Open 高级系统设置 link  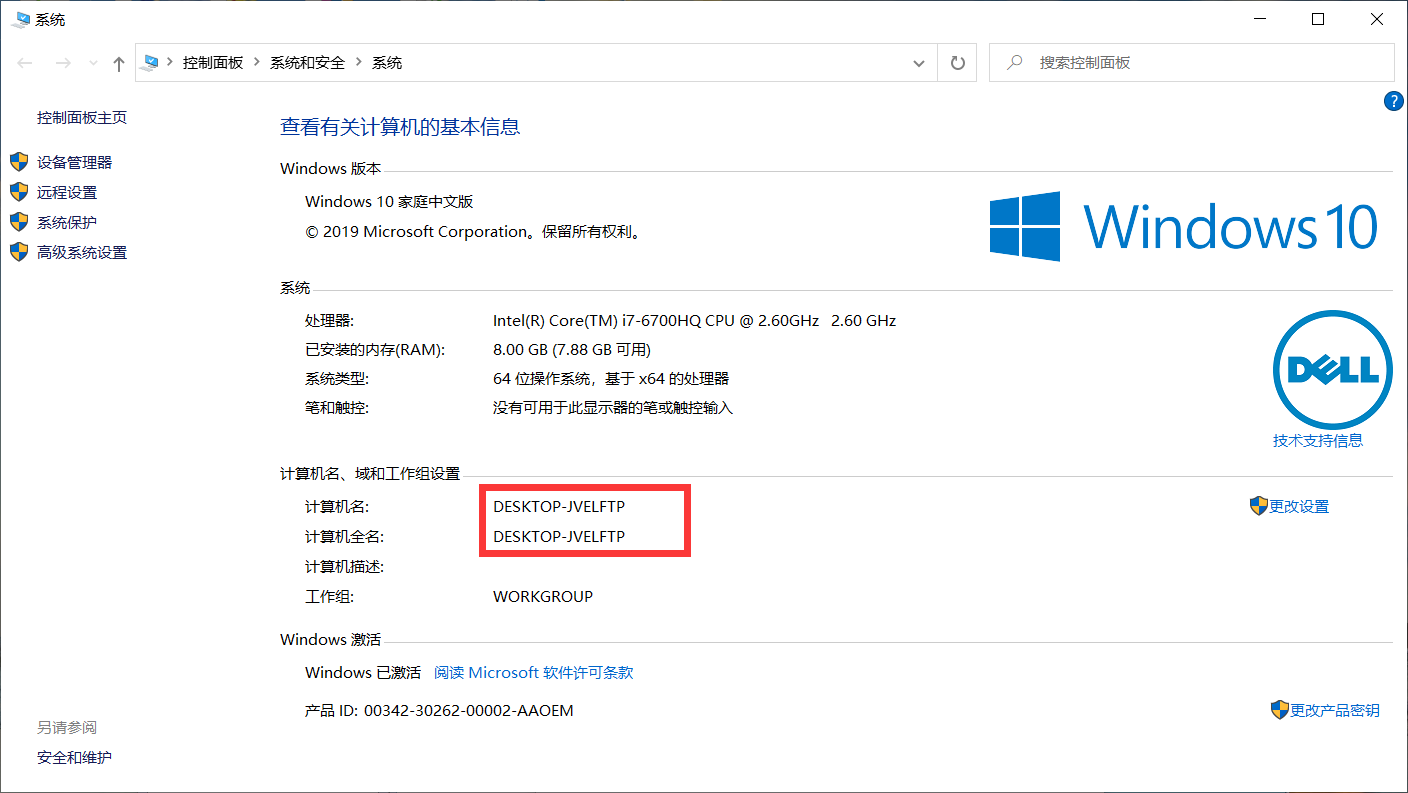tap(82, 252)
